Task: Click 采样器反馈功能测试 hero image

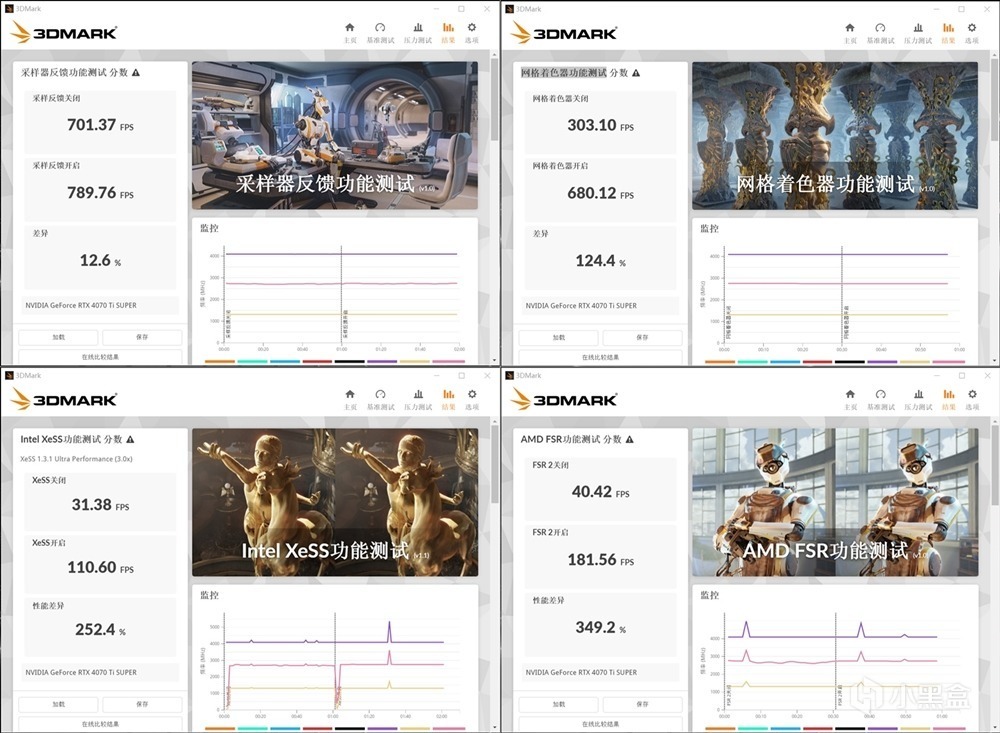Action: click(335, 135)
